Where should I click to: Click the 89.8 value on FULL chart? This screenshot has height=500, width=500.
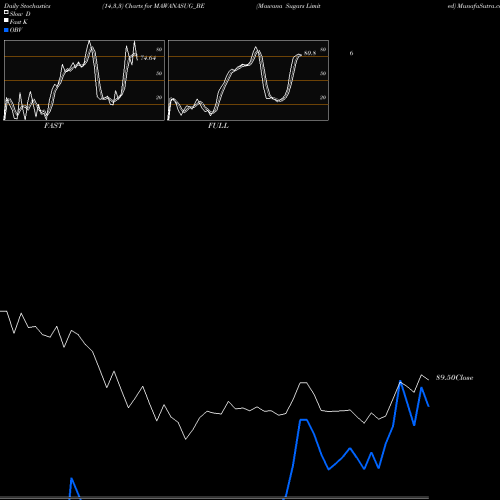[x=310, y=53]
